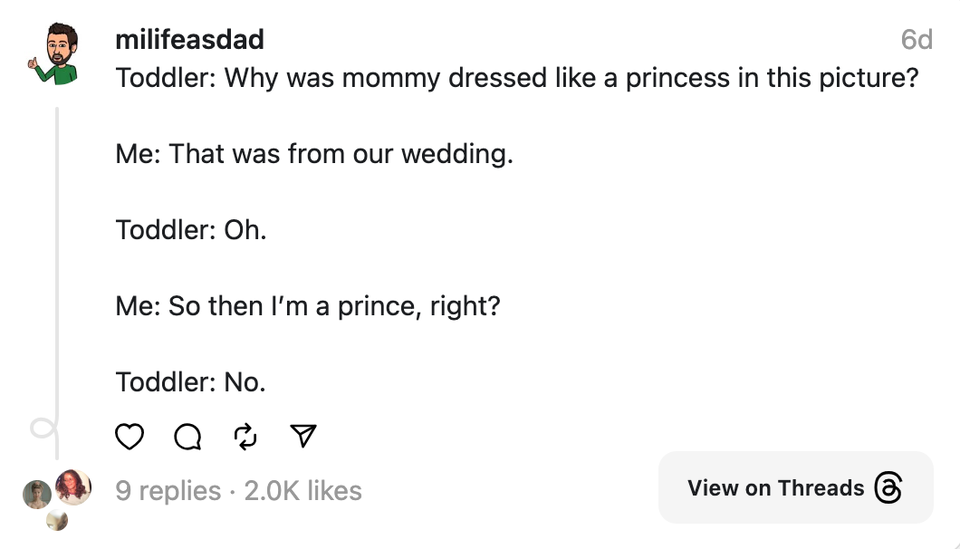Click the Threads logo icon
The image size is (960, 549).
click(x=888, y=488)
